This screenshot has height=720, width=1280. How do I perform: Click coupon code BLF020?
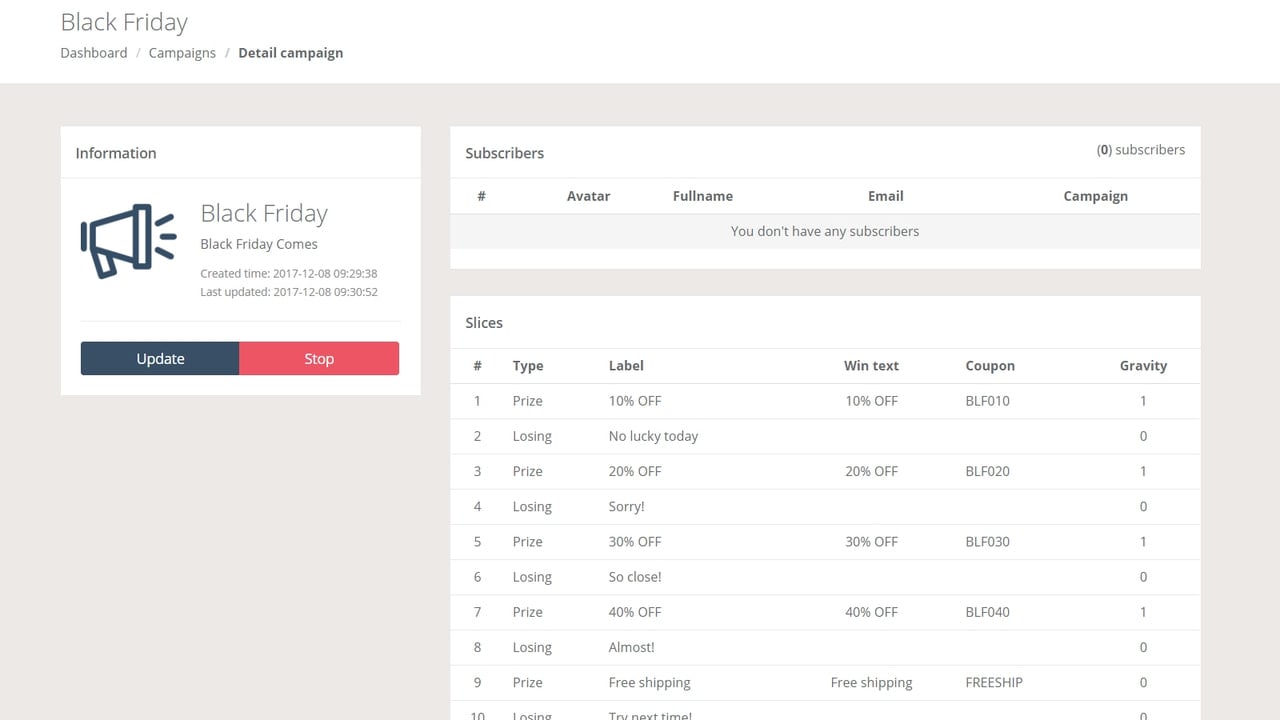tap(988, 471)
